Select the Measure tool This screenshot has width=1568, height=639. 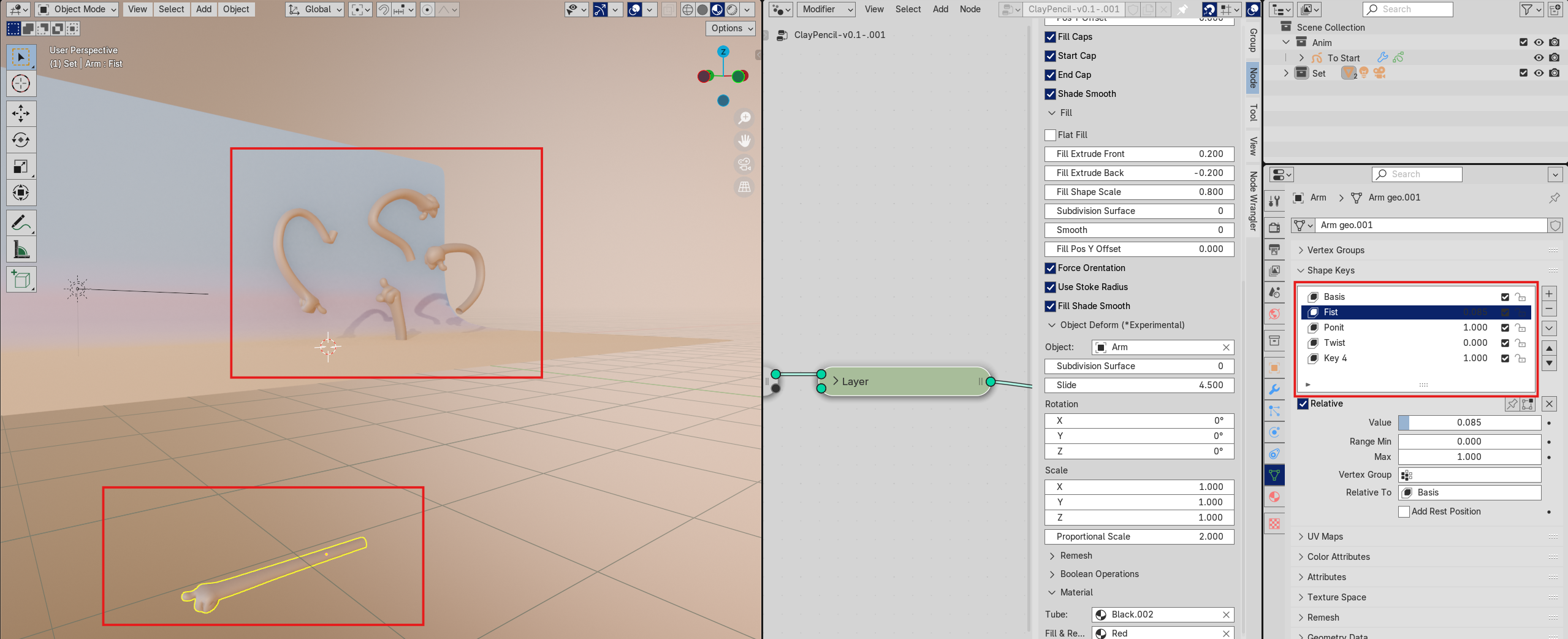pyautogui.click(x=21, y=250)
